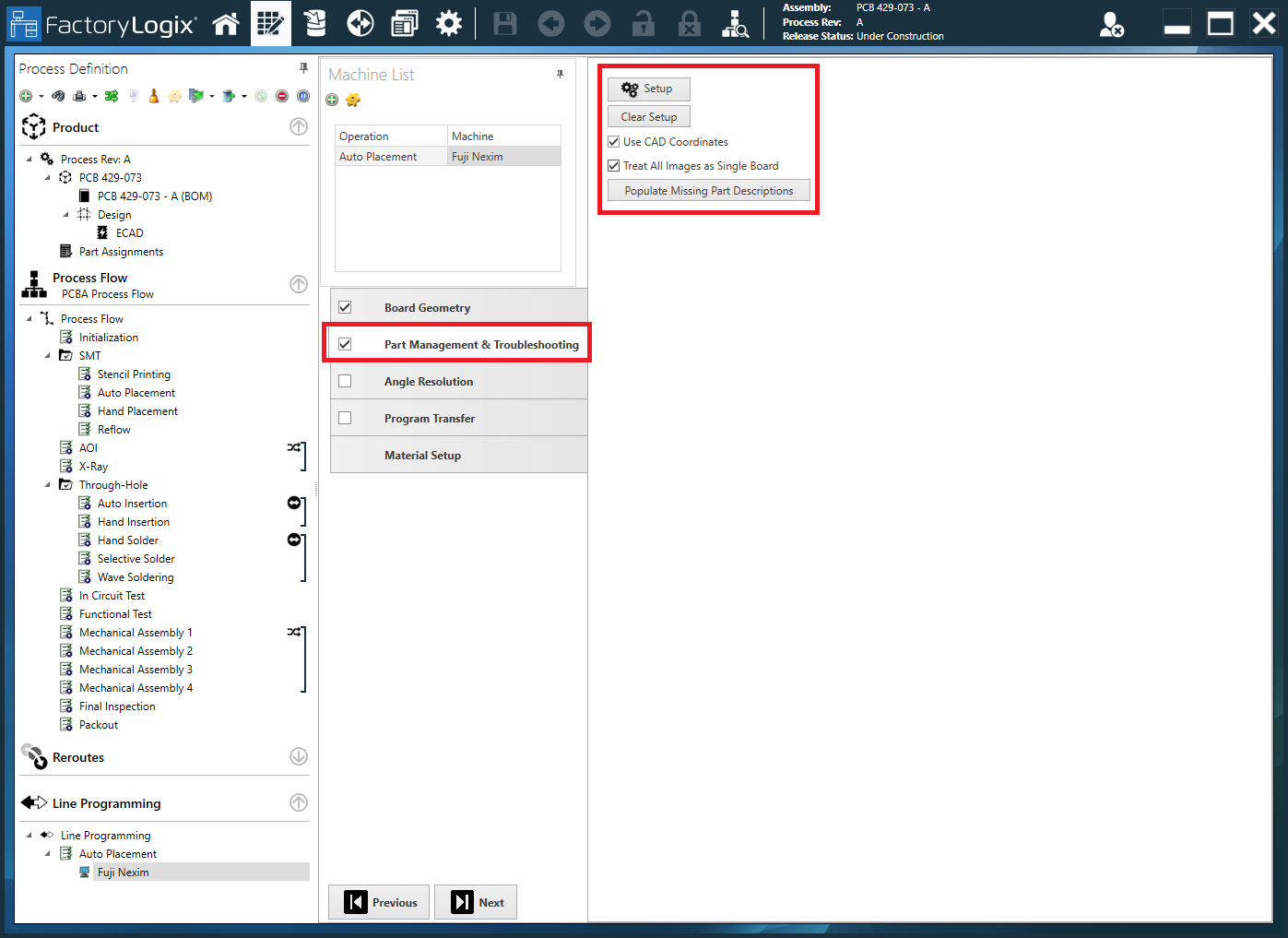This screenshot has height=938, width=1288.
Task: Select the Process Definition editor icon in top toolbar
Action: tap(270, 23)
